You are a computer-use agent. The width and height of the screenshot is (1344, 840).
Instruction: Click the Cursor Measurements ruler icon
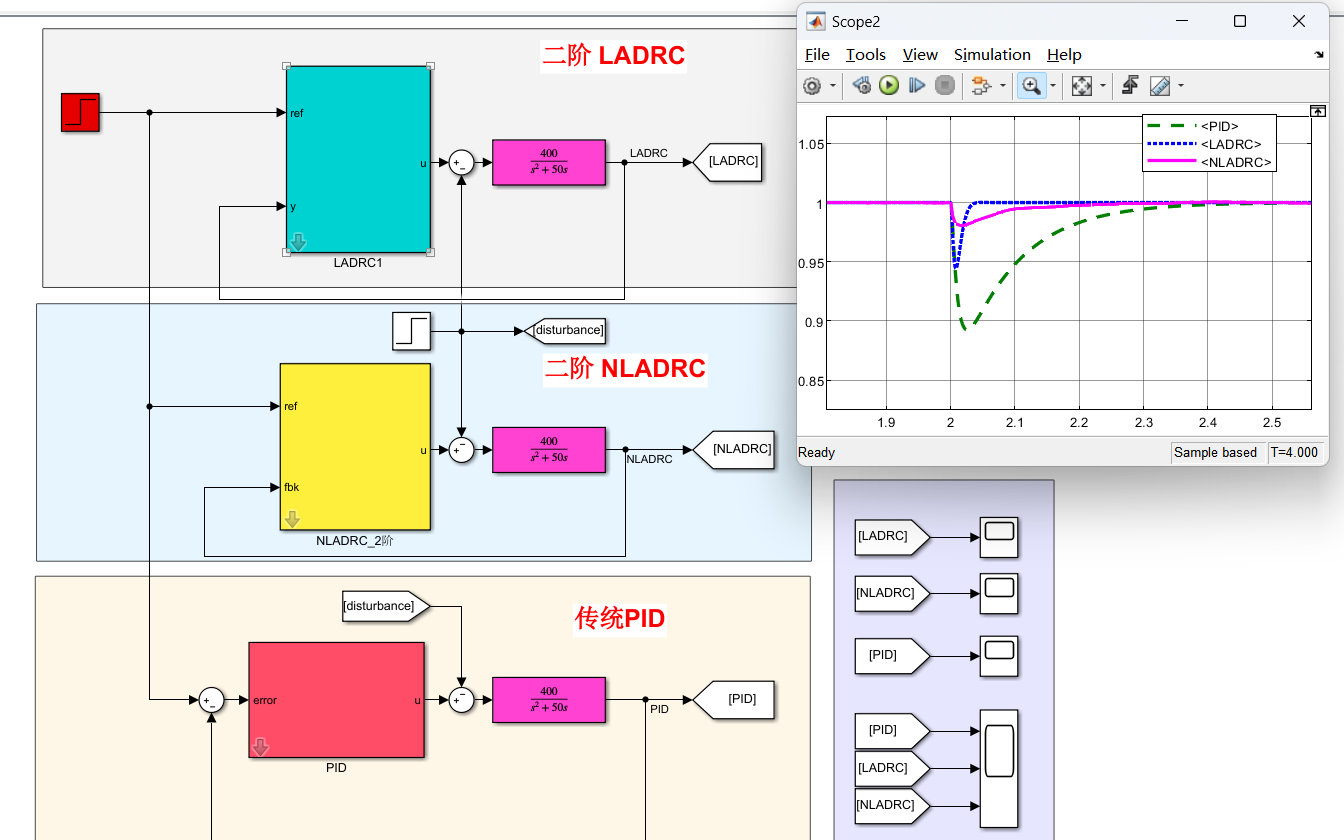(1160, 86)
